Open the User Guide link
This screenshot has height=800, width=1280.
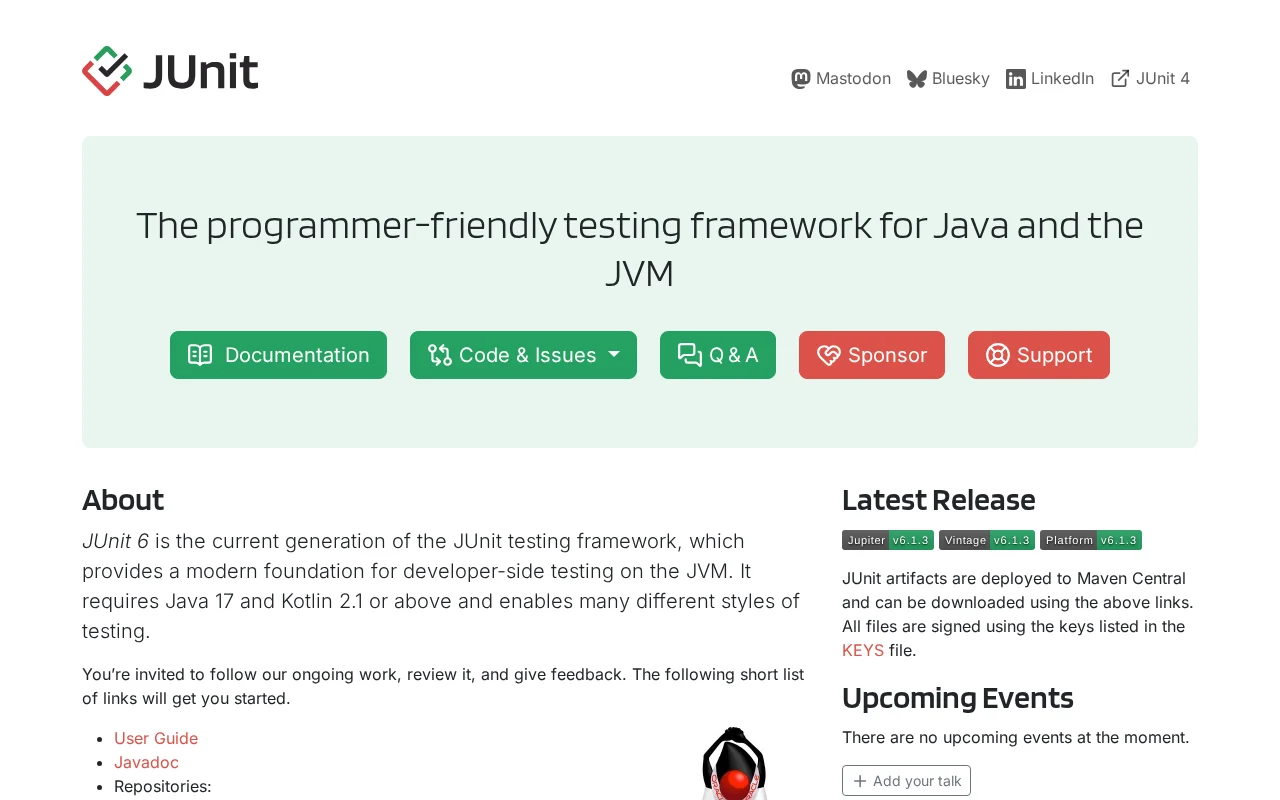tap(156, 738)
